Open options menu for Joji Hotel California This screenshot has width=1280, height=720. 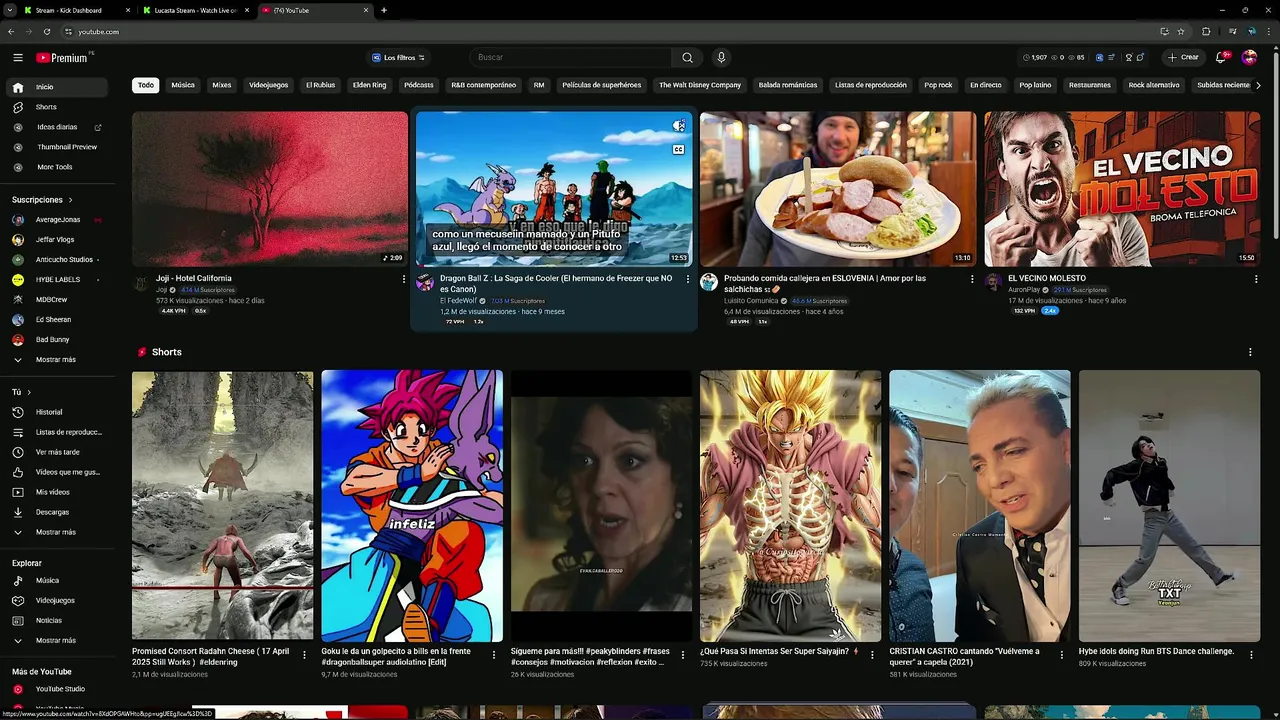point(404,279)
